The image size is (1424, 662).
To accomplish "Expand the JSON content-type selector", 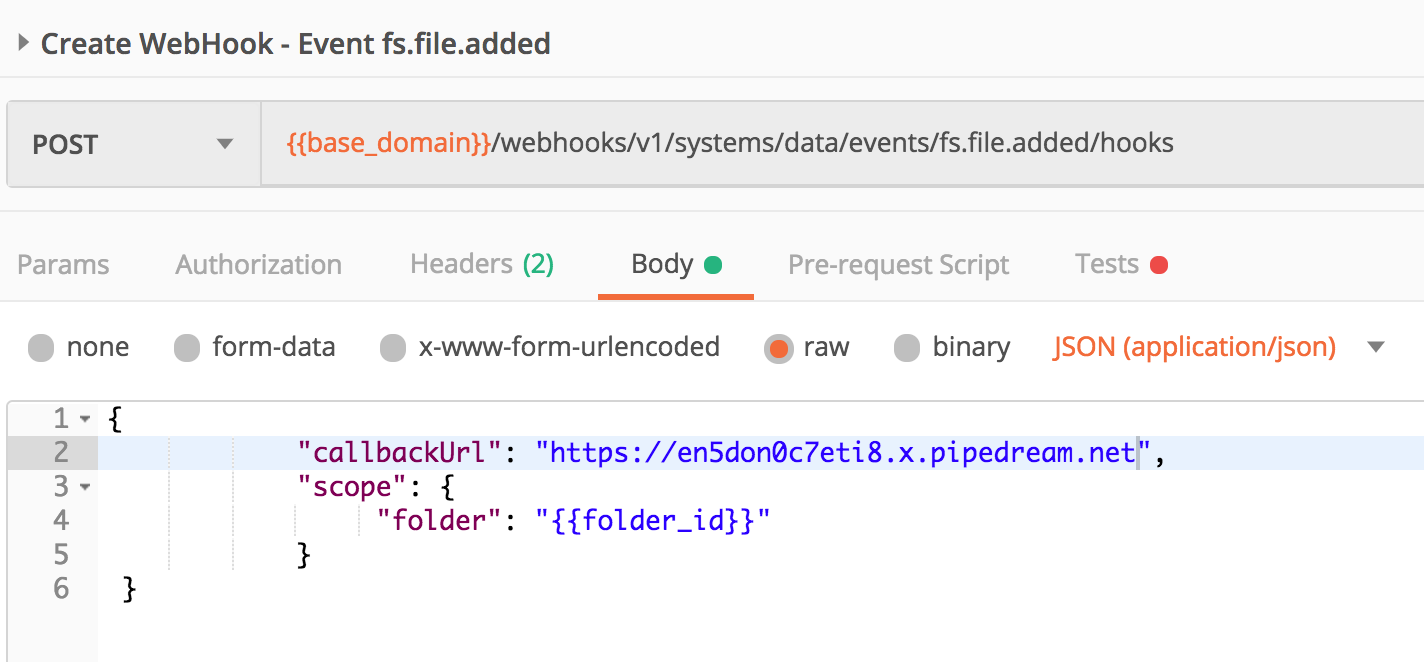I will [1378, 346].
